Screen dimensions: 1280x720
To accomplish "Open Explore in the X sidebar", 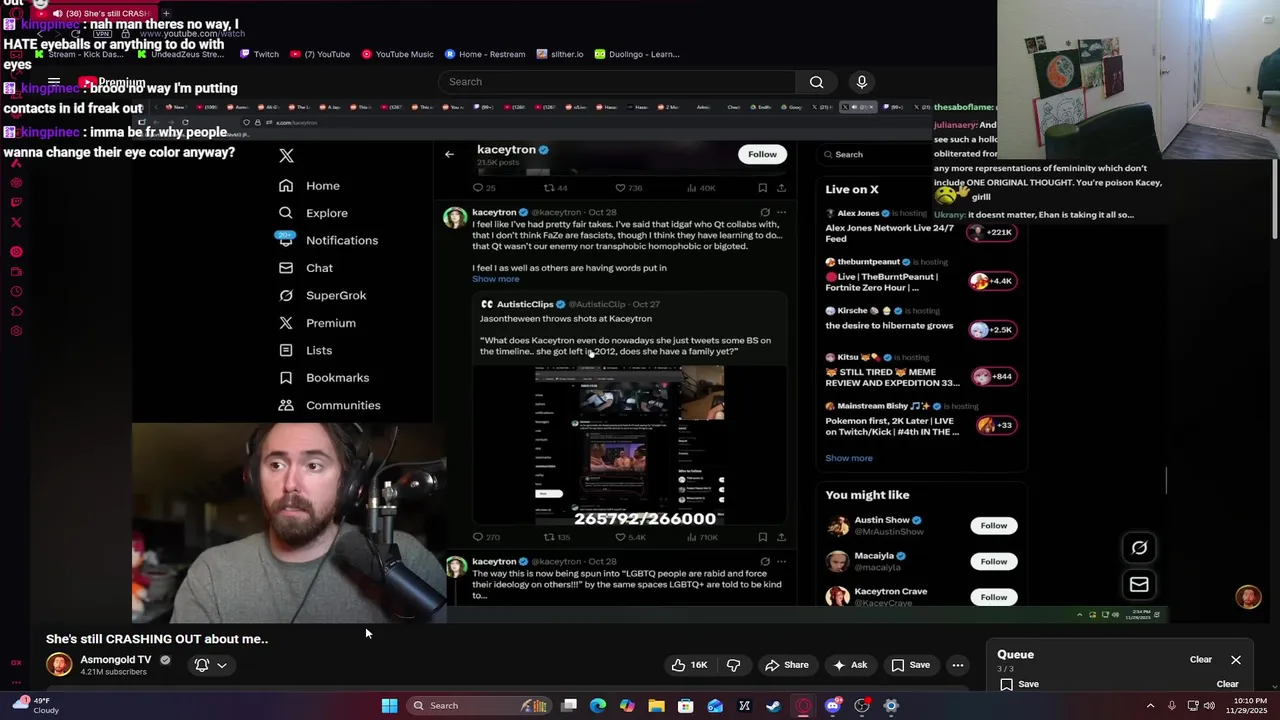I will click(314, 213).
